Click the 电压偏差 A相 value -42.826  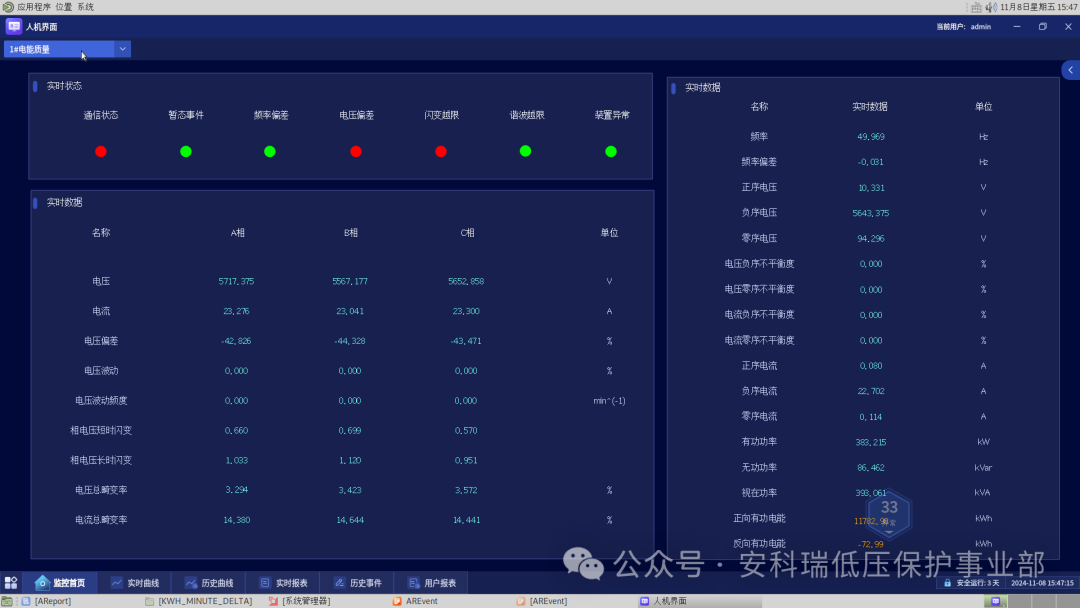pos(236,341)
